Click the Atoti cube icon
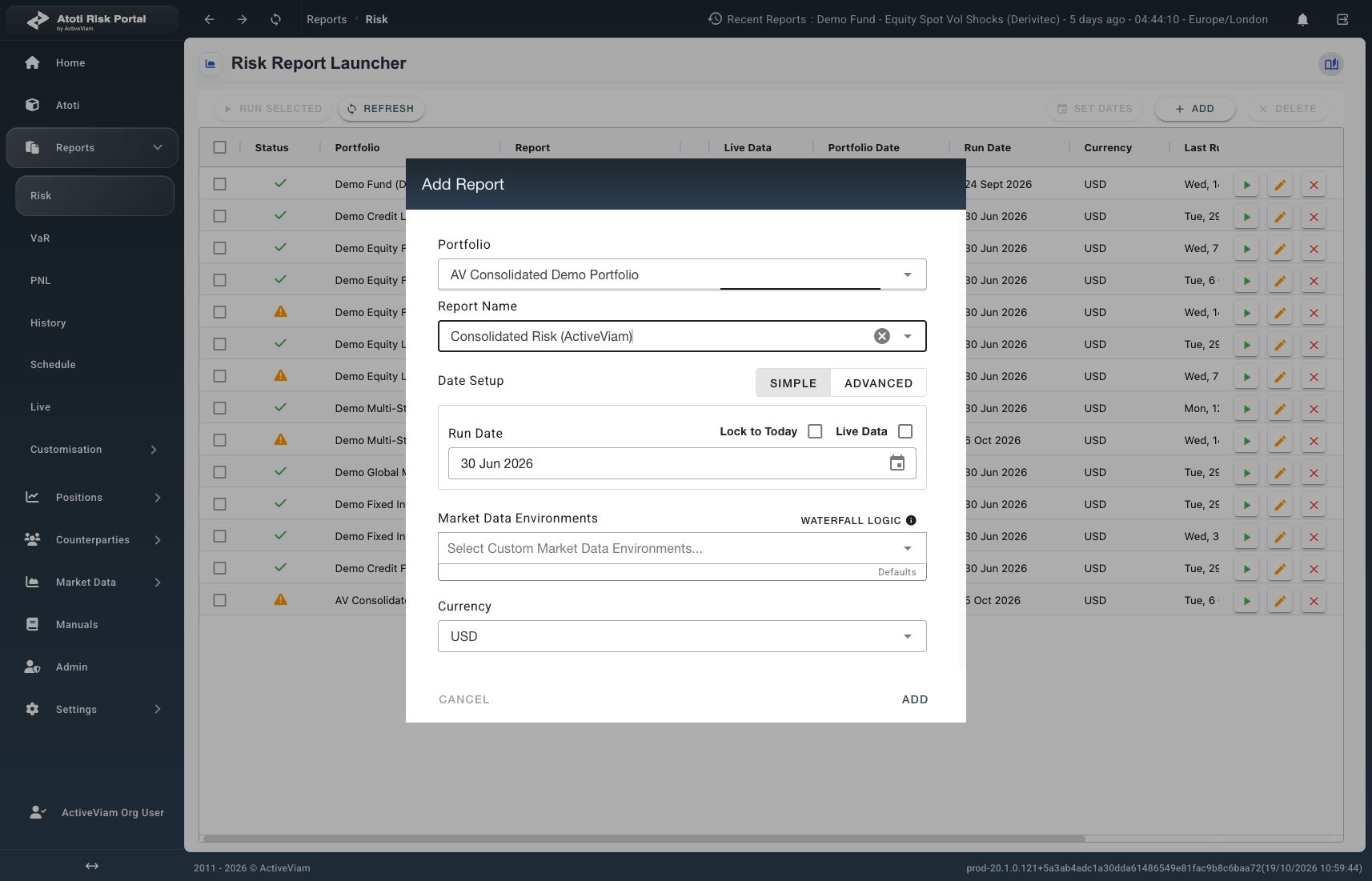 point(32,105)
